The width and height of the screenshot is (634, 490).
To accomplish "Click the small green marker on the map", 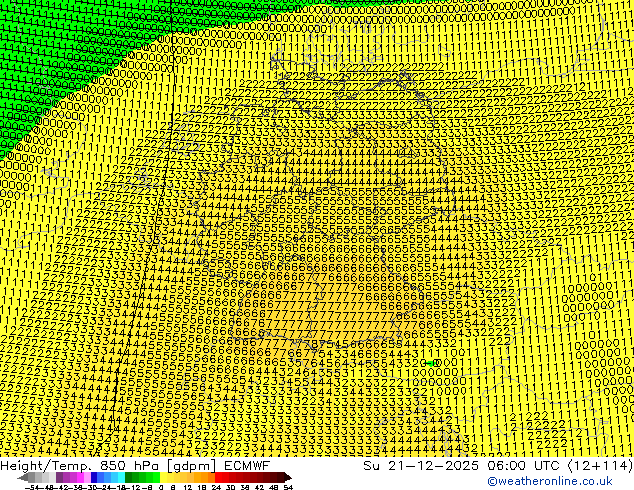I will point(431,363).
